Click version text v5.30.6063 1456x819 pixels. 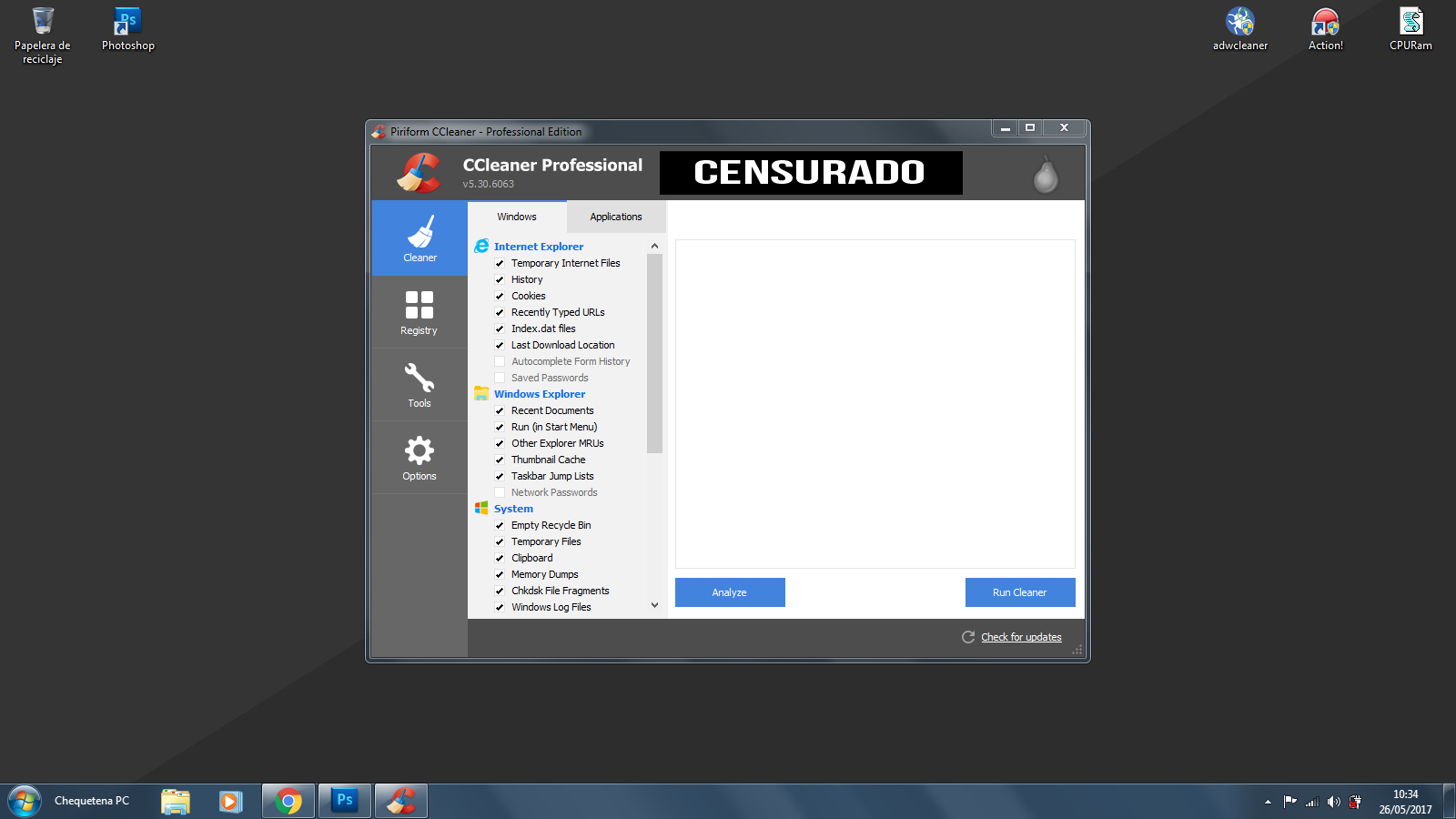[x=489, y=184]
